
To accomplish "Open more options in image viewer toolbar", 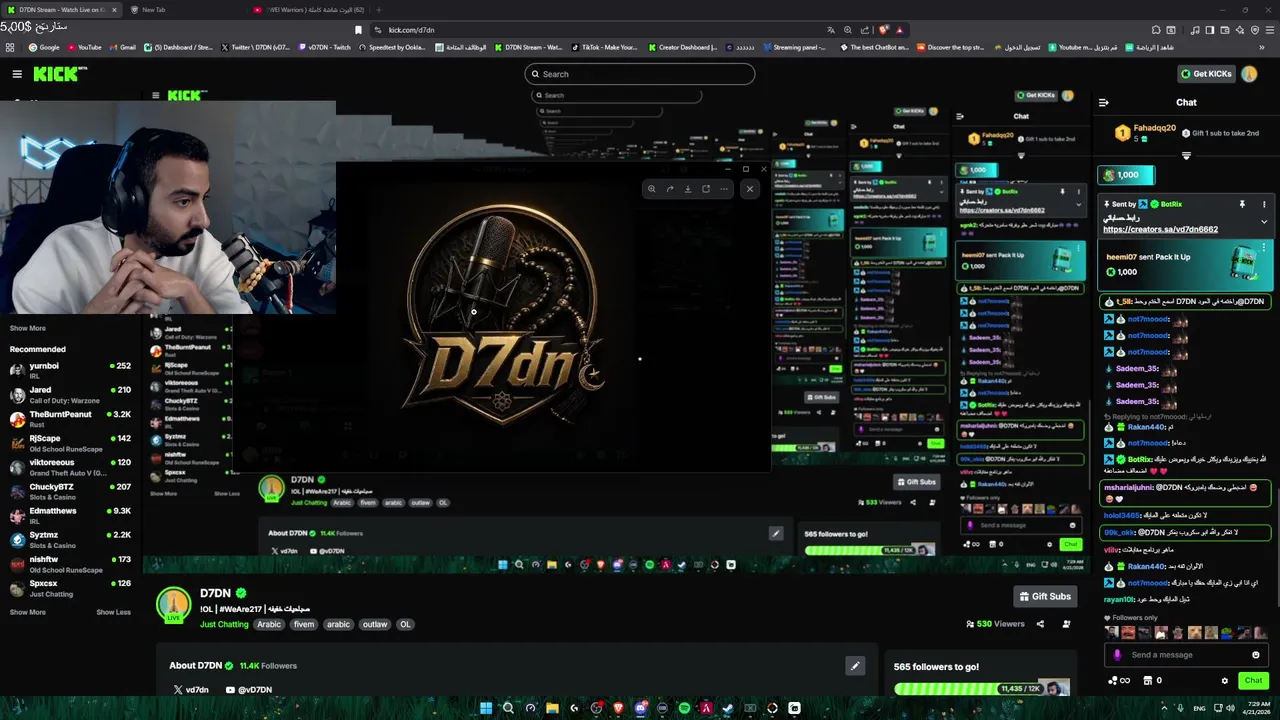I will click(724, 189).
